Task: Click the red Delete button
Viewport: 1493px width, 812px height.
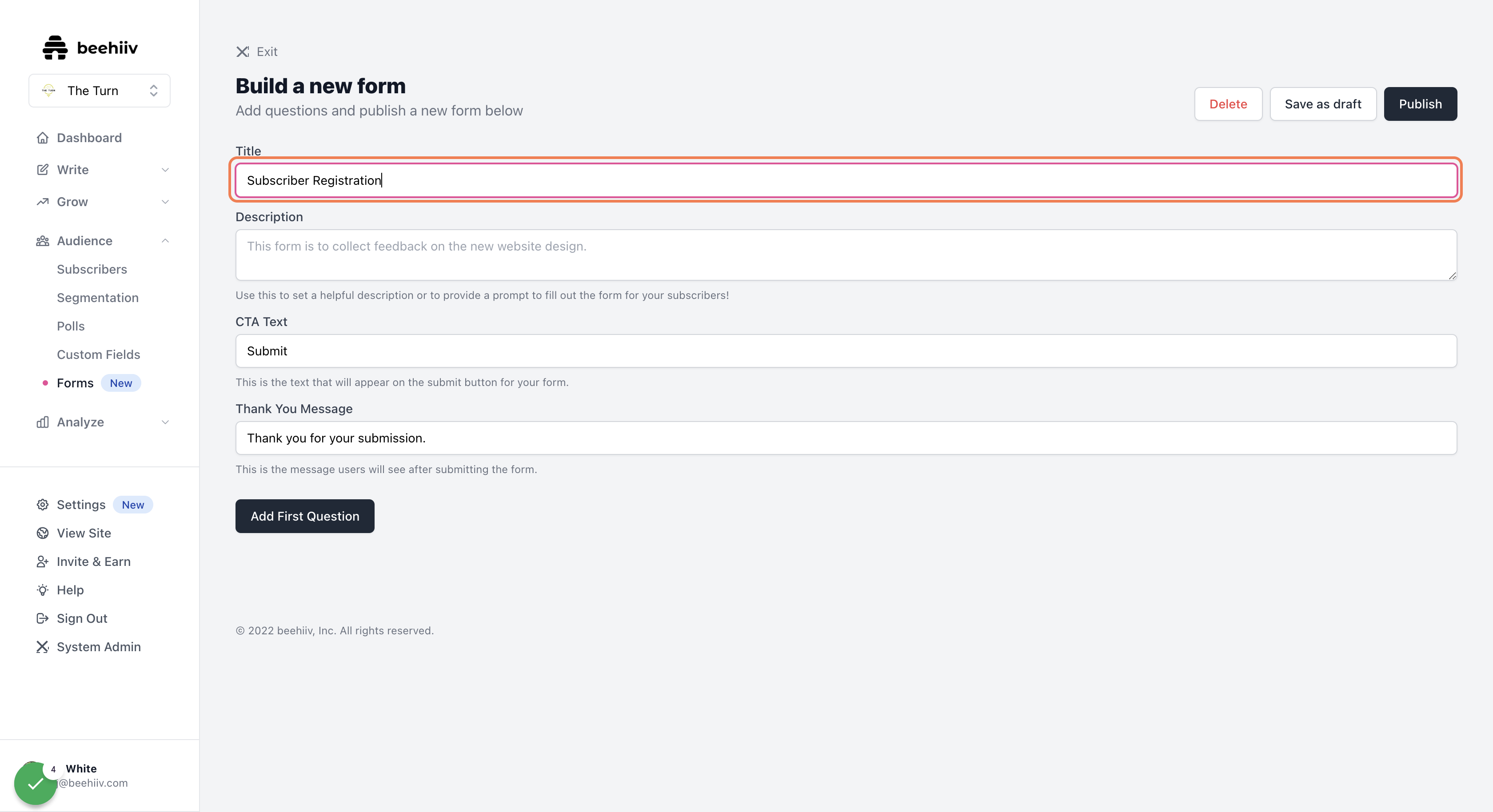Action: [1228, 104]
